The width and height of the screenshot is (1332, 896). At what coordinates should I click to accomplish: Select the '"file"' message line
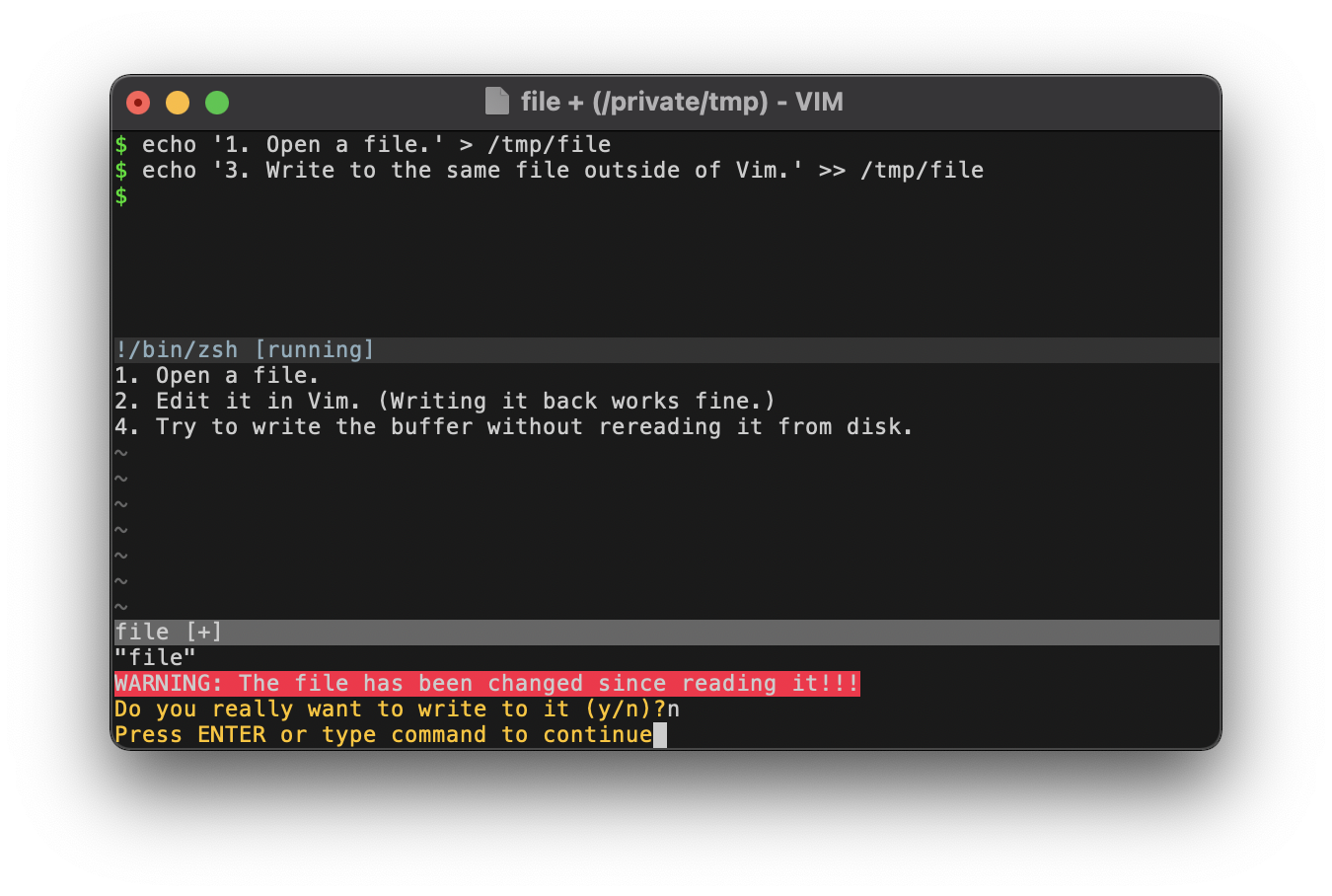(155, 657)
